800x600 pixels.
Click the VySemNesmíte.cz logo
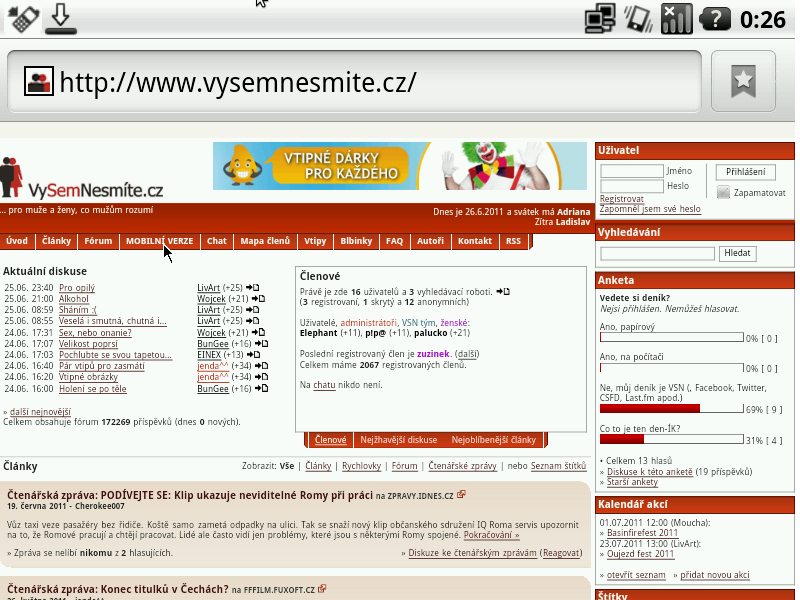point(82,179)
